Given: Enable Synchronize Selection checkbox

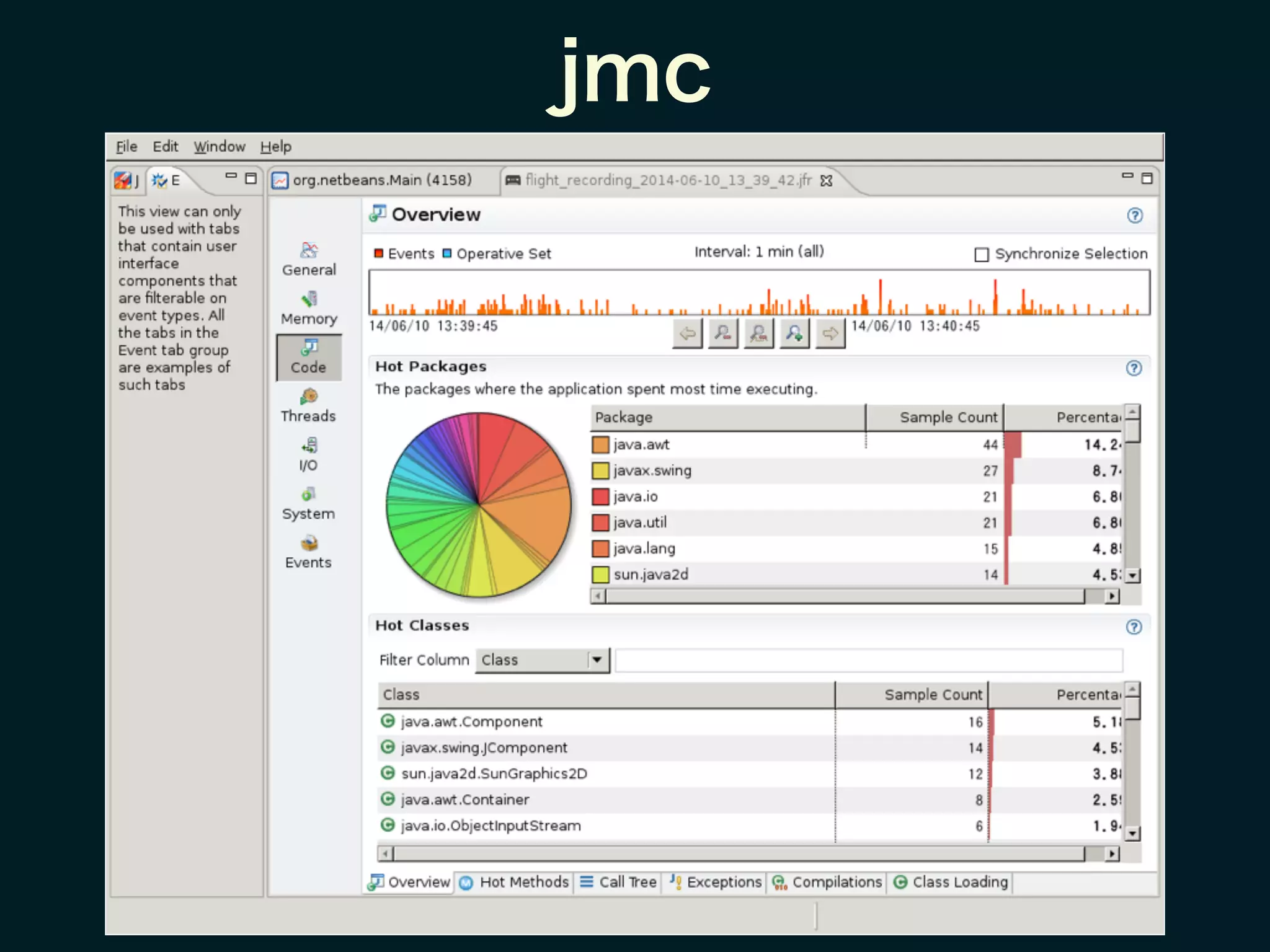Looking at the screenshot, I should 982,254.
